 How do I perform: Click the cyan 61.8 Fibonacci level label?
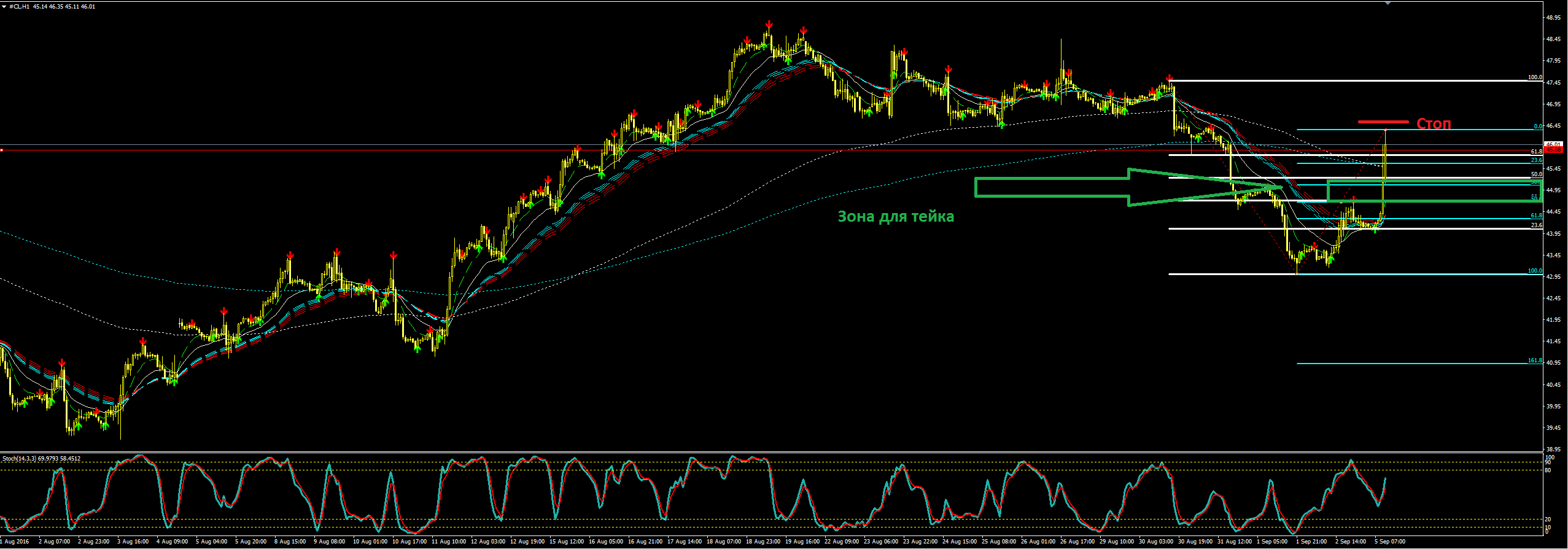[1536, 216]
